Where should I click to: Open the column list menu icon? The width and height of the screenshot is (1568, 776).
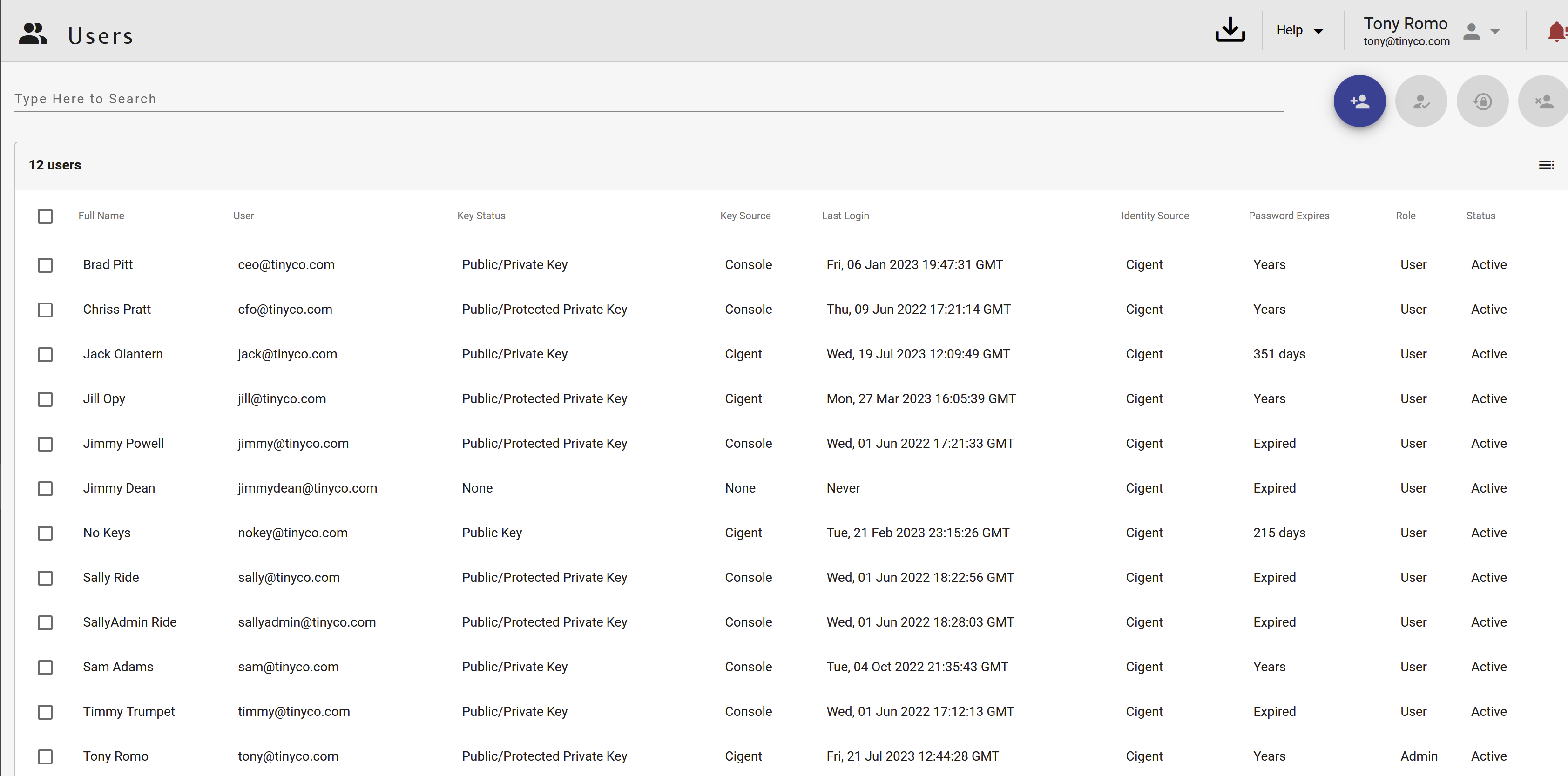pyautogui.click(x=1546, y=165)
